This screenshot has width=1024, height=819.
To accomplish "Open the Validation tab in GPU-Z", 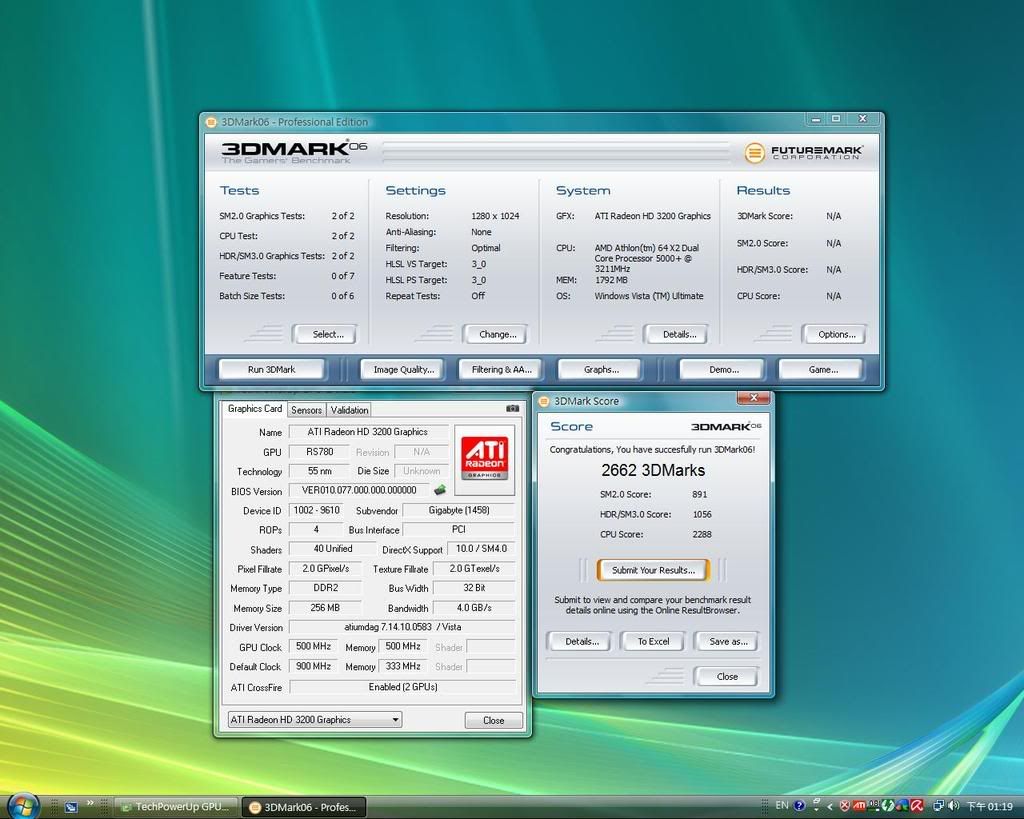I will click(349, 410).
